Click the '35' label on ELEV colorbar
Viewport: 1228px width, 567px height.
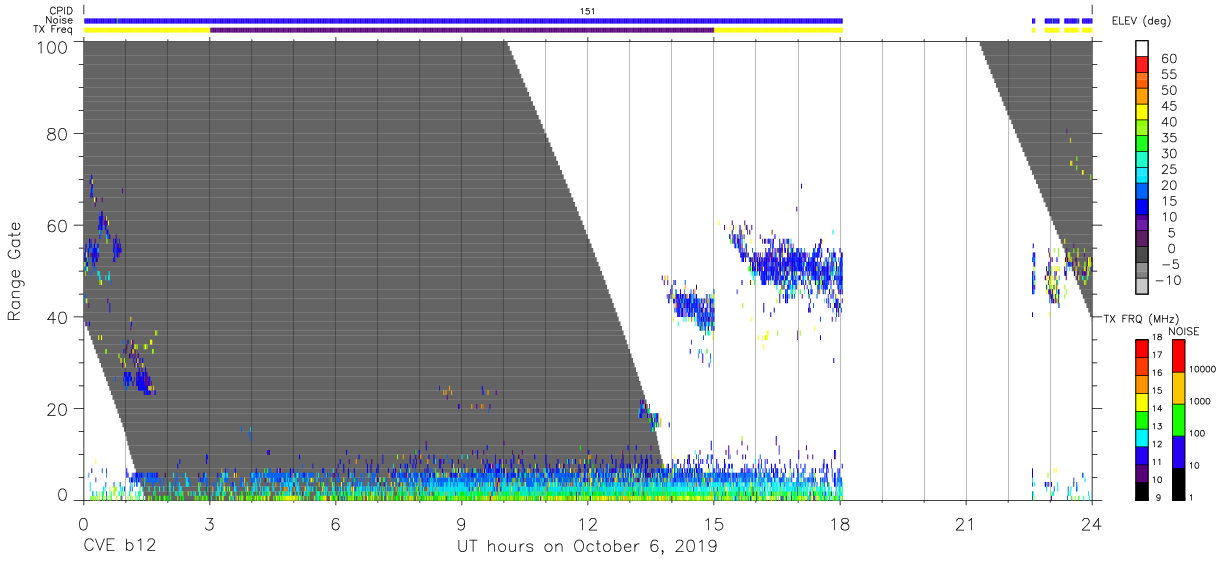[x=1169, y=138]
